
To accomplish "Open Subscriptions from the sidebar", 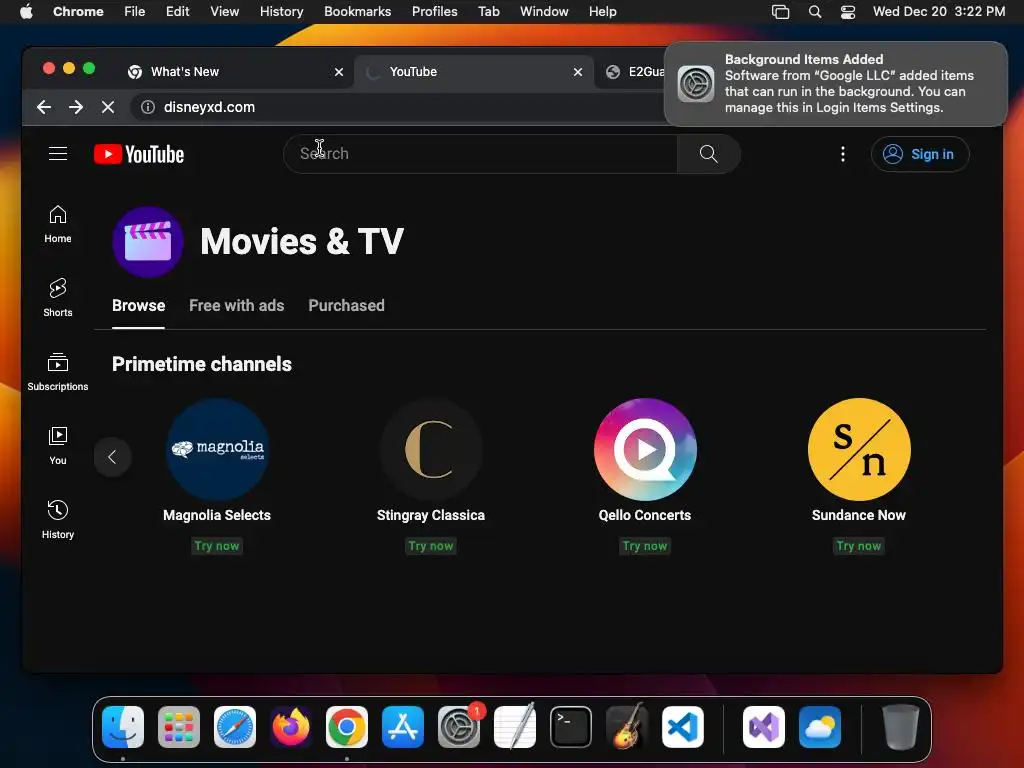I will click(58, 372).
